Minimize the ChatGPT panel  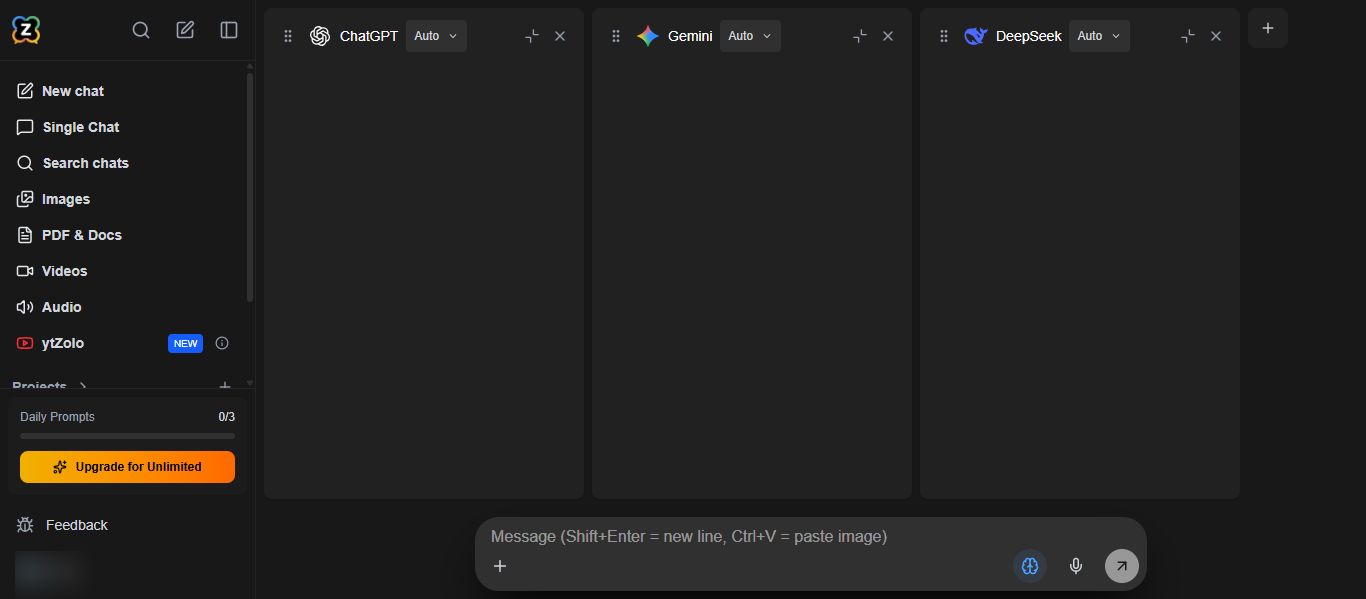[532, 36]
